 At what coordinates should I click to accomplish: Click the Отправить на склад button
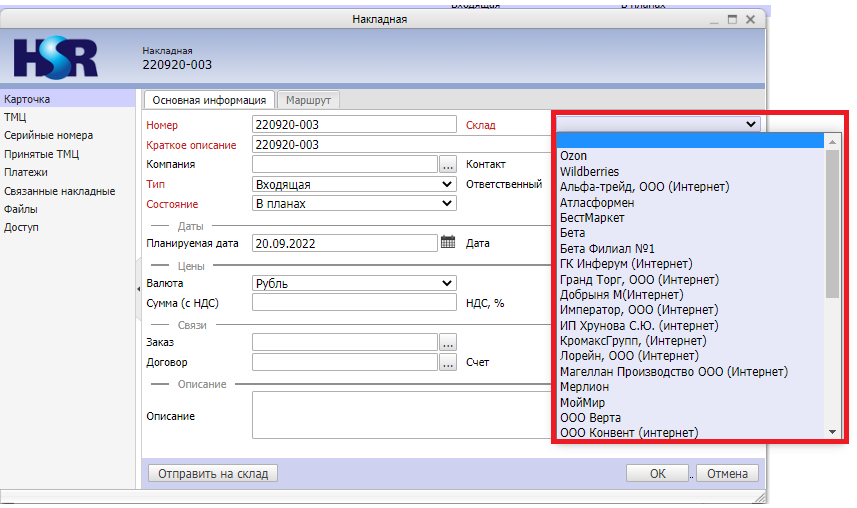(213, 474)
